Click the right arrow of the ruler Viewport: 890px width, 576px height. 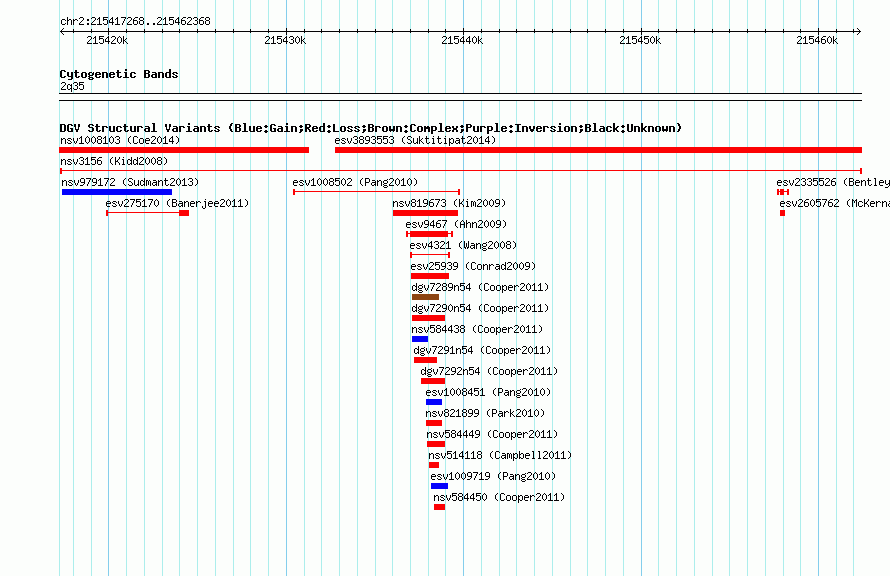coord(858,31)
